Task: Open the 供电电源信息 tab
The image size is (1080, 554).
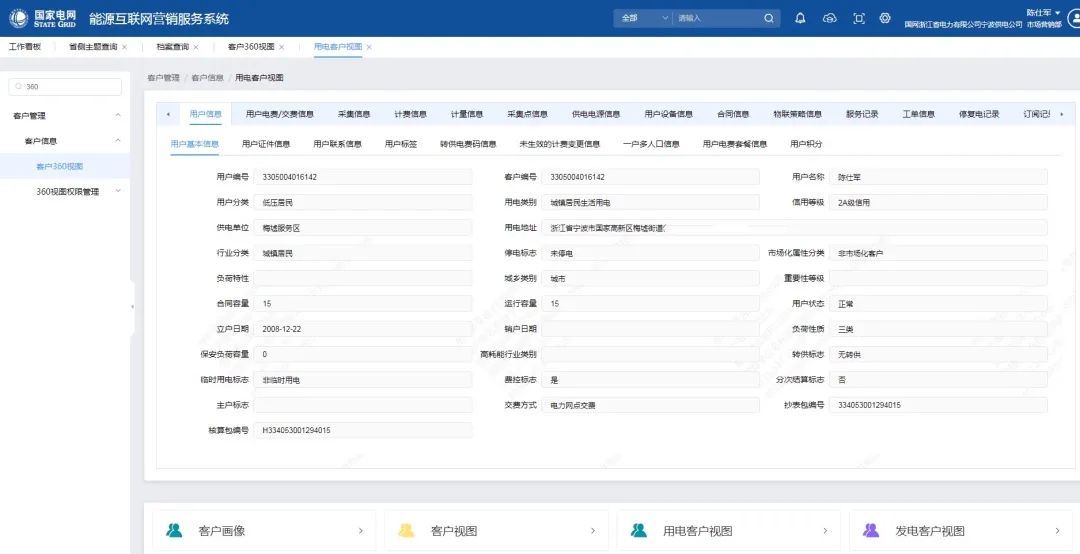Action: (596, 114)
